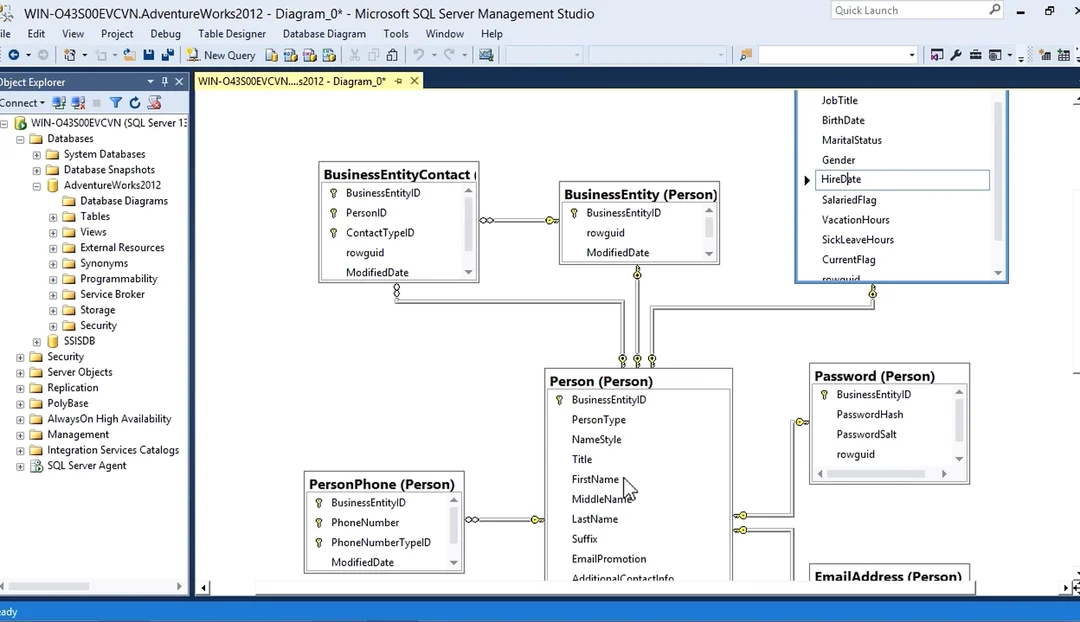Click the Object Explorer Filter funnel icon
Screen dimensions: 1080x622
coord(116,103)
